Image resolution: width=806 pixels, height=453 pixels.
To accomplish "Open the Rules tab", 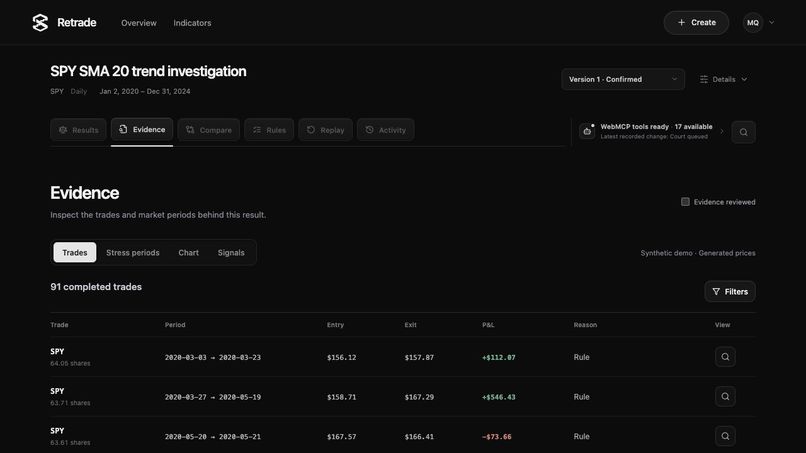I will point(269,130).
